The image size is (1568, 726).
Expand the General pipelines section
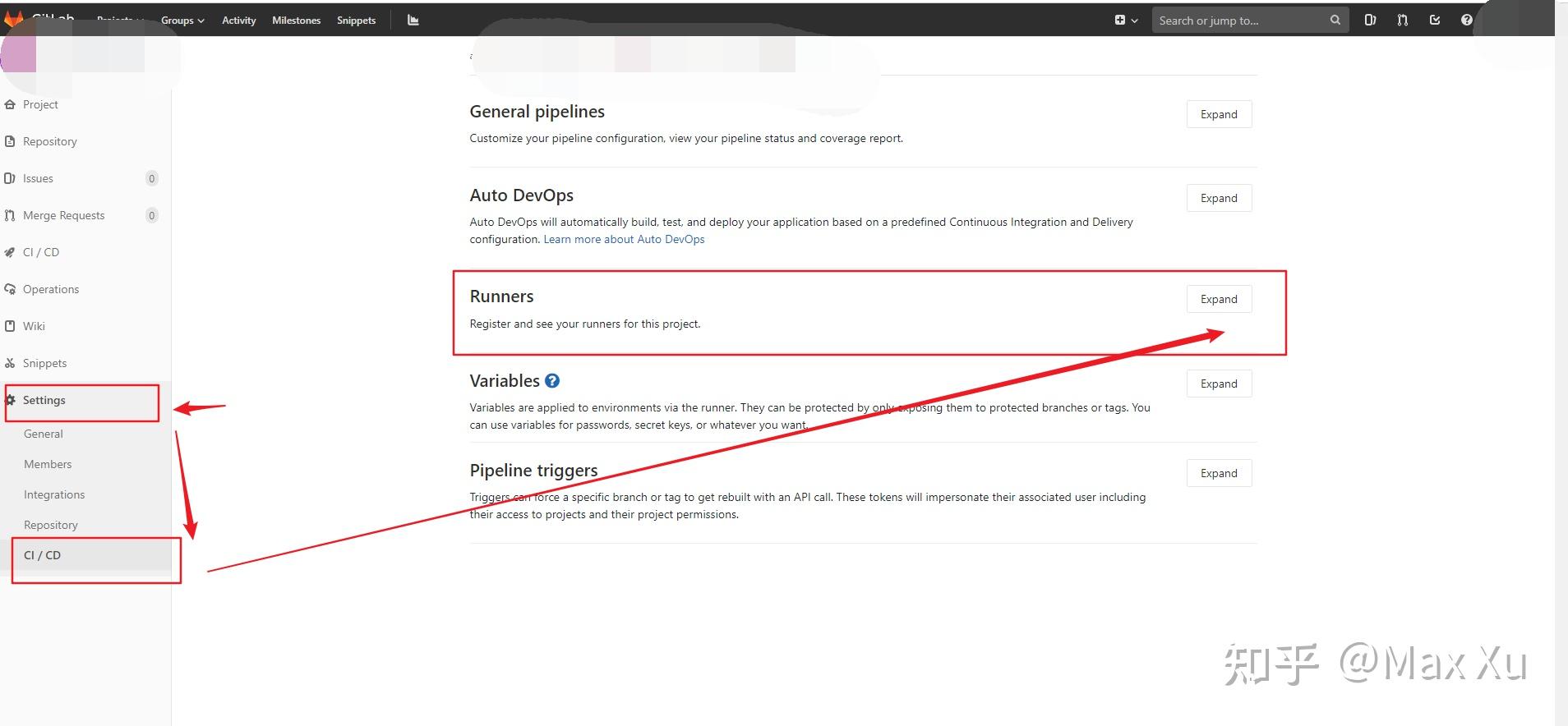(1219, 114)
